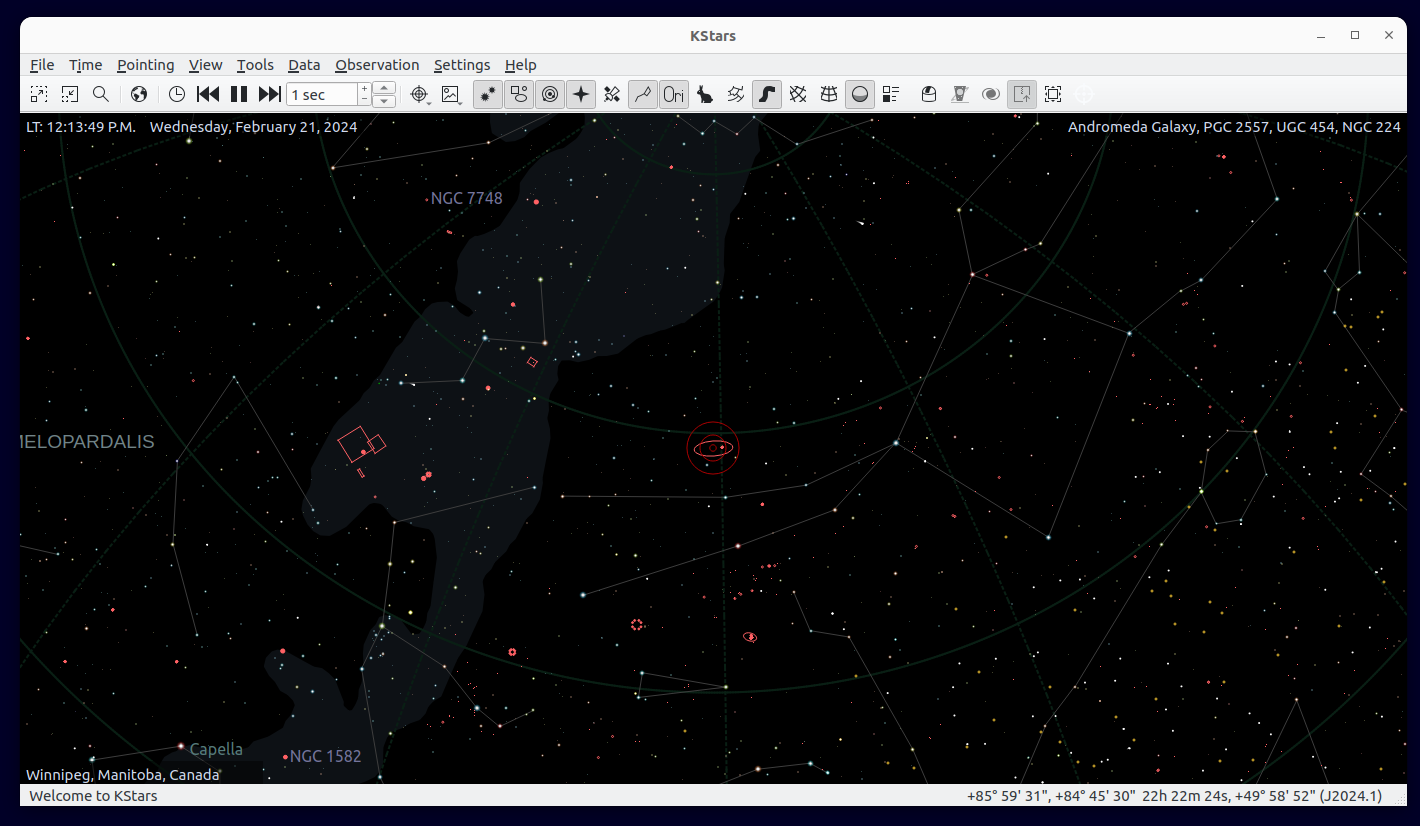Screen dimensions: 1420x826
Task: Click the constellation boundaries icon
Action: 736,94
